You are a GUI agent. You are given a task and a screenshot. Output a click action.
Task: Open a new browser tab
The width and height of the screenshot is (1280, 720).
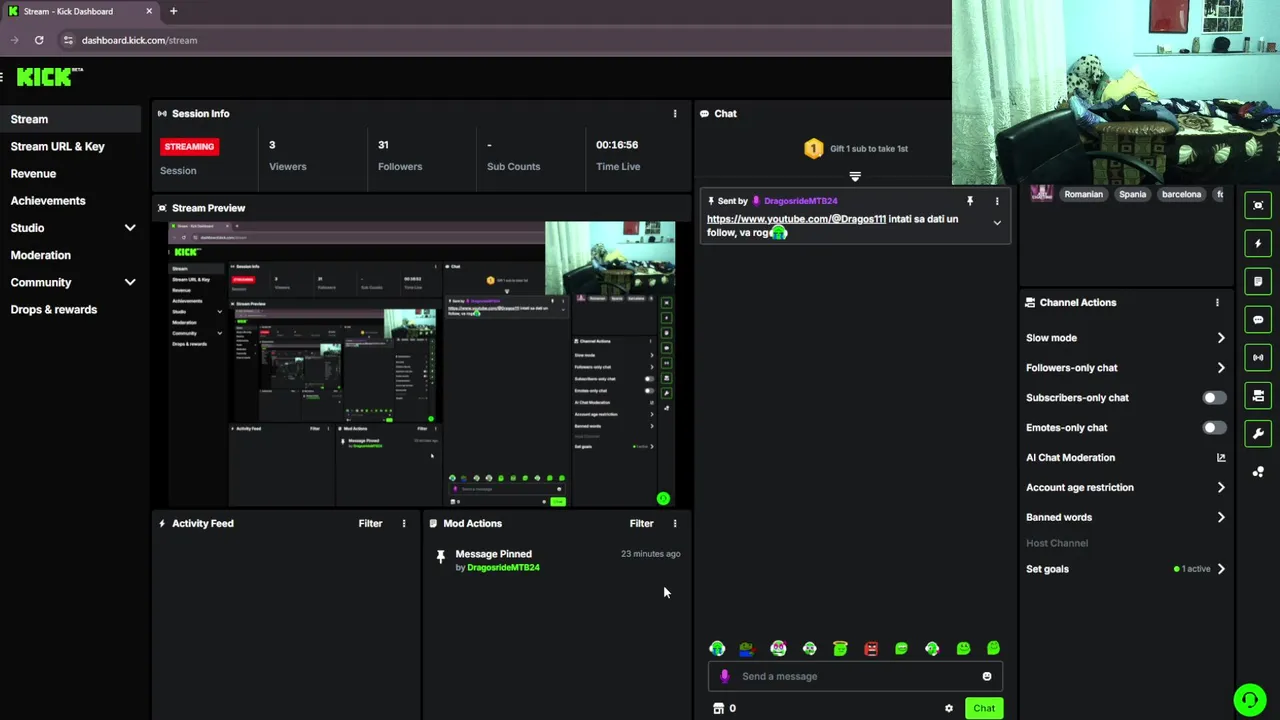[173, 11]
